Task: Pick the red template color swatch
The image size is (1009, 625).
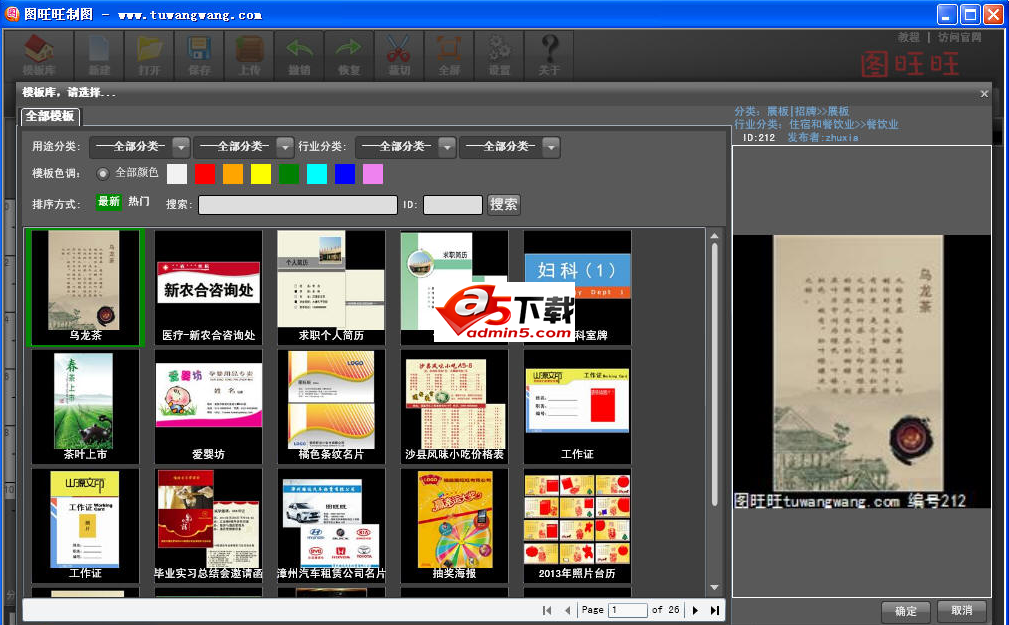Action: (x=205, y=174)
